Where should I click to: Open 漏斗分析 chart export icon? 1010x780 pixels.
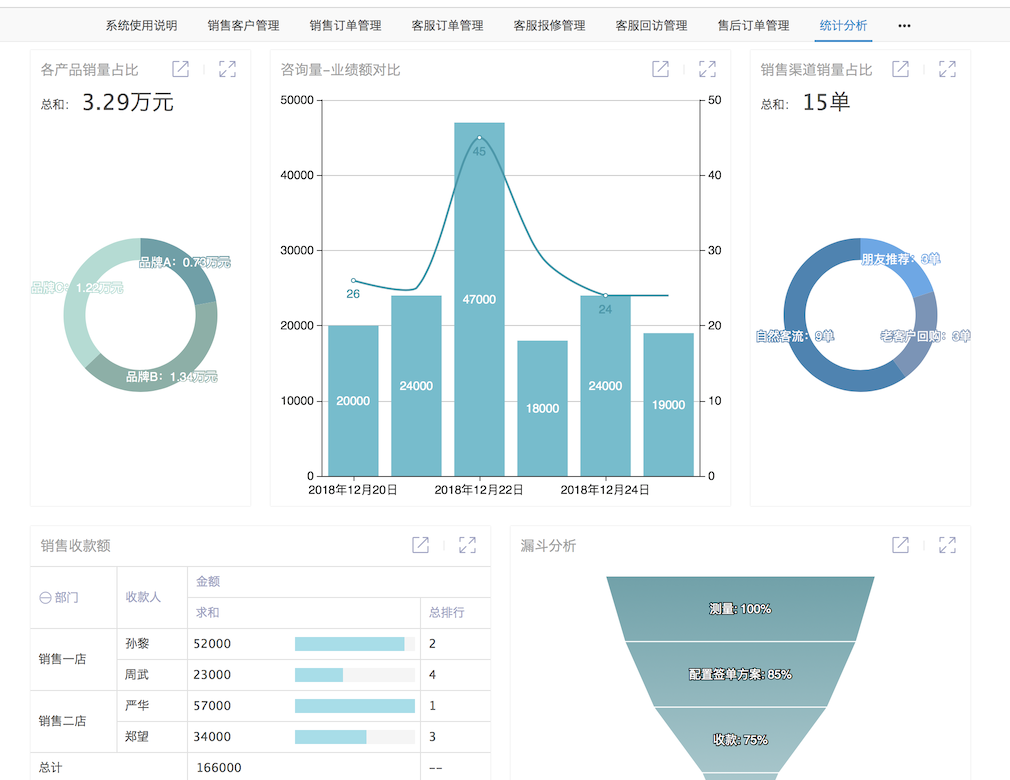[x=900, y=545]
